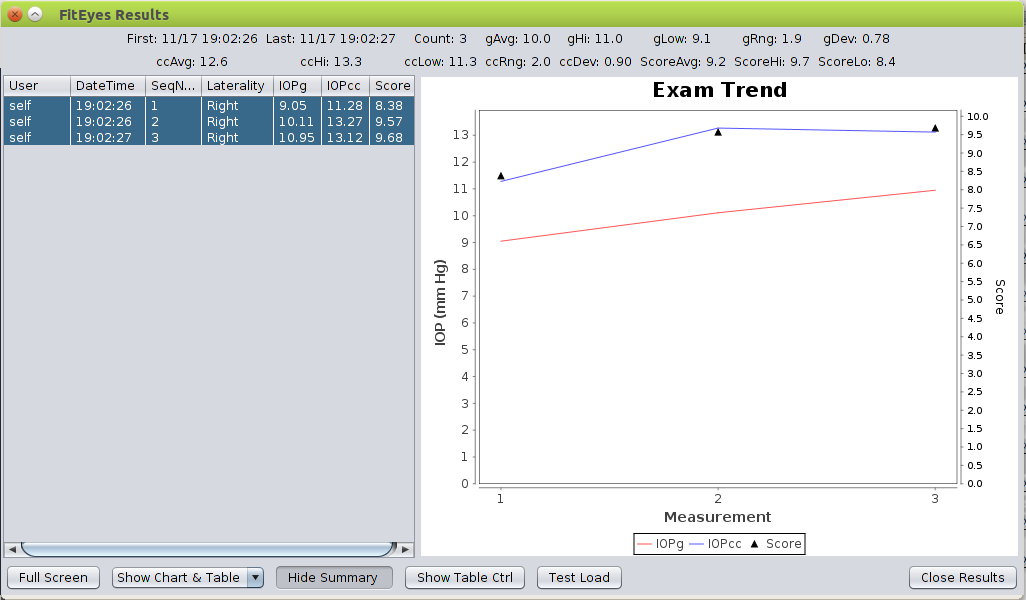Click the ScoreLo: 8.4 summary value
The image size is (1026, 600).
click(857, 62)
